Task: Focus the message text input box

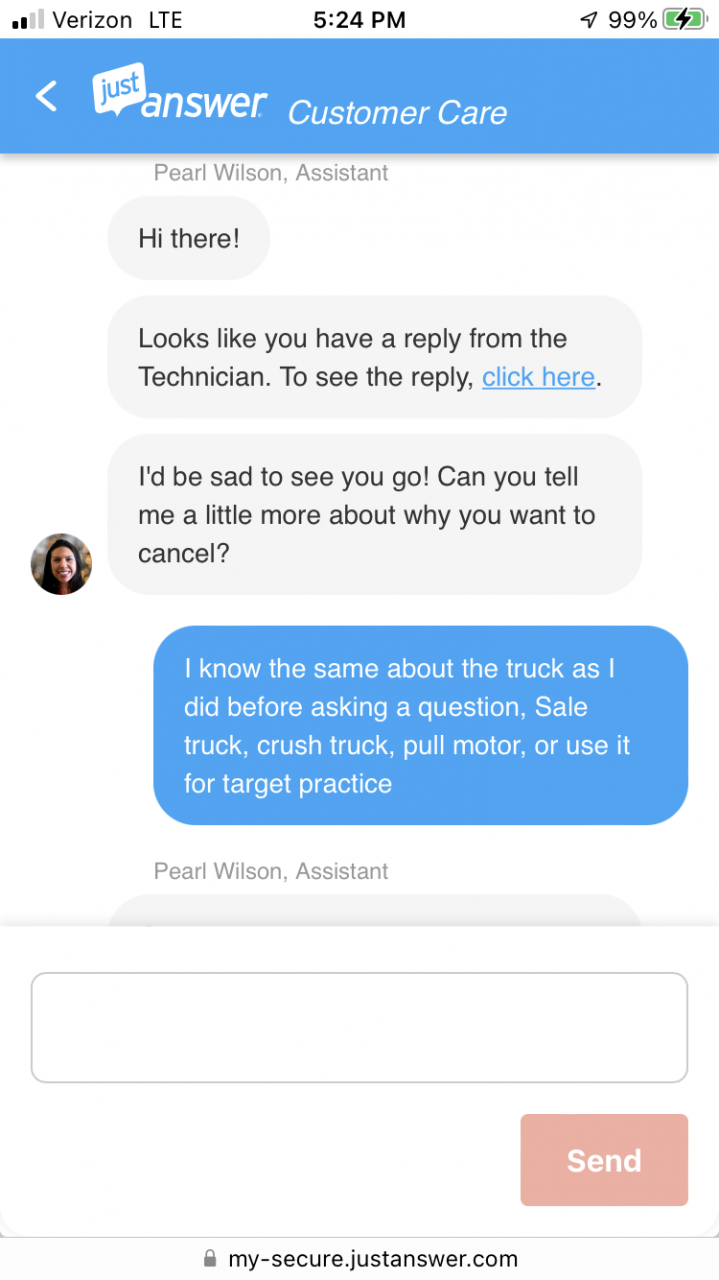Action: (359, 1027)
